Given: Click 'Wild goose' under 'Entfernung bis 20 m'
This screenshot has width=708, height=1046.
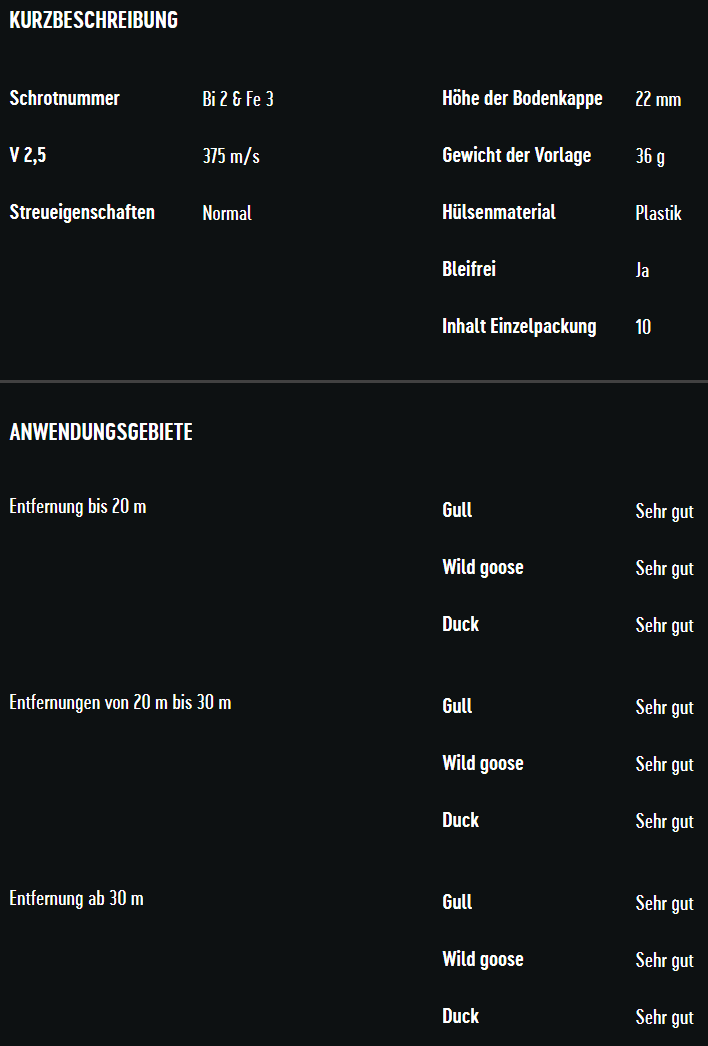Looking at the screenshot, I should [x=483, y=567].
